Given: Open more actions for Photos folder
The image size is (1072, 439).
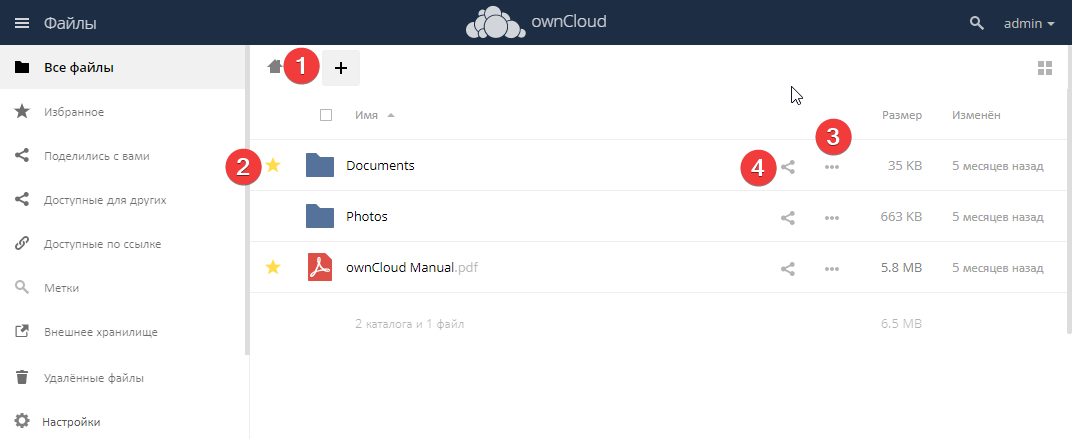Looking at the screenshot, I should pyautogui.click(x=832, y=217).
